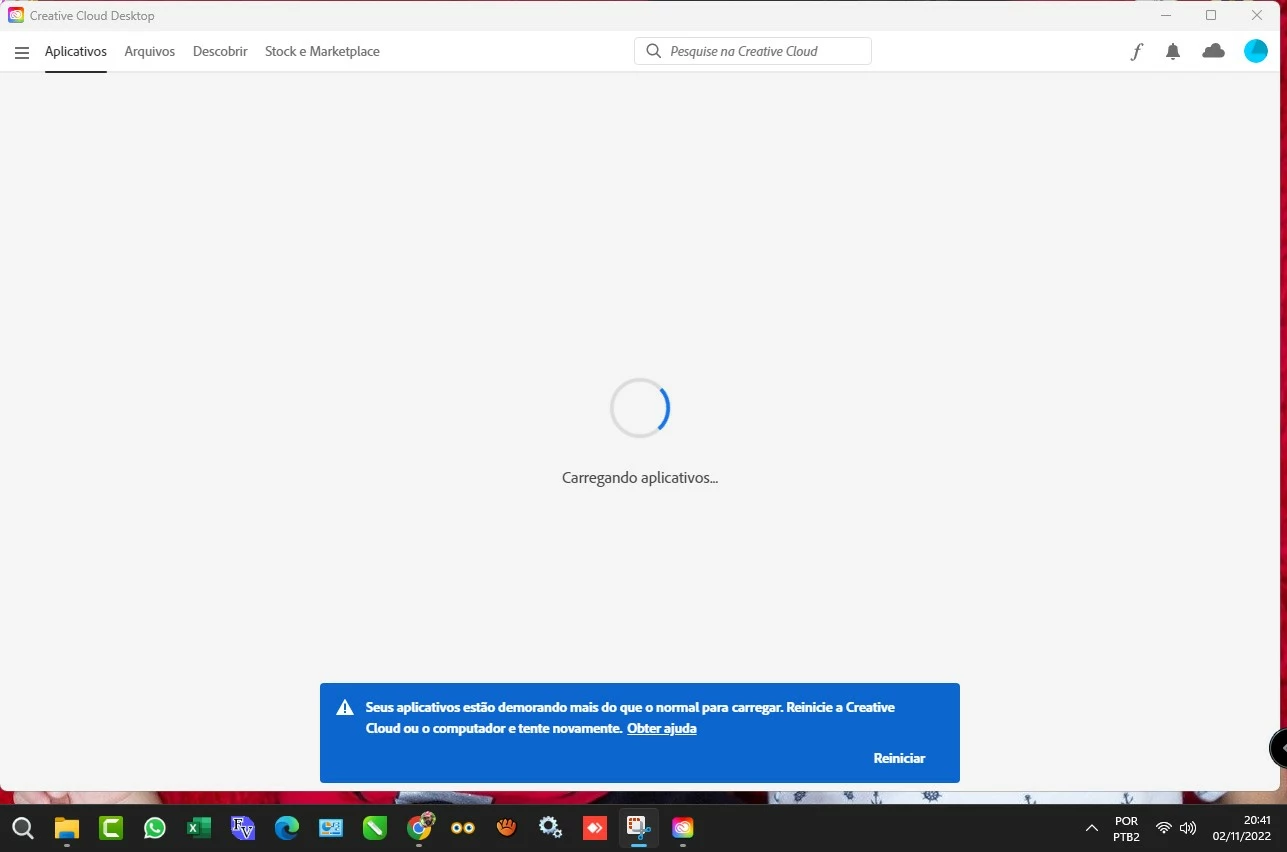
Task: Launch Microsoft Edge from the taskbar
Action: pos(286,828)
